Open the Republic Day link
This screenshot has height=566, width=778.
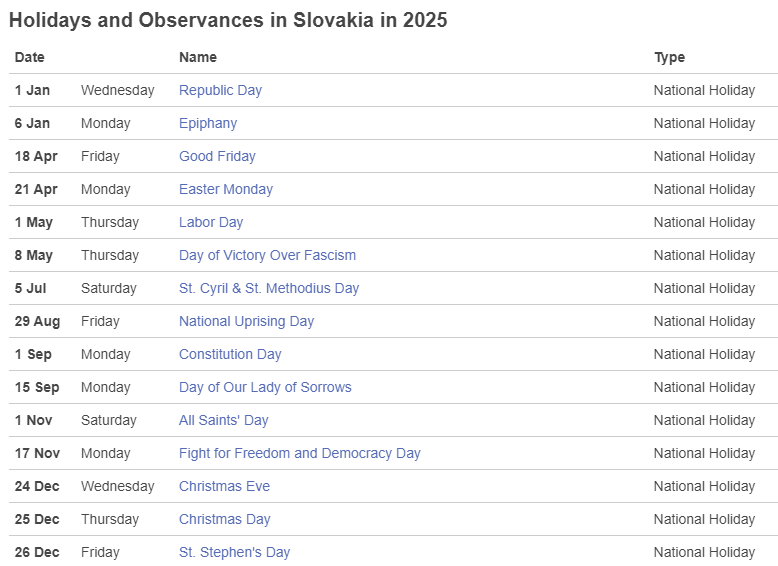point(220,90)
